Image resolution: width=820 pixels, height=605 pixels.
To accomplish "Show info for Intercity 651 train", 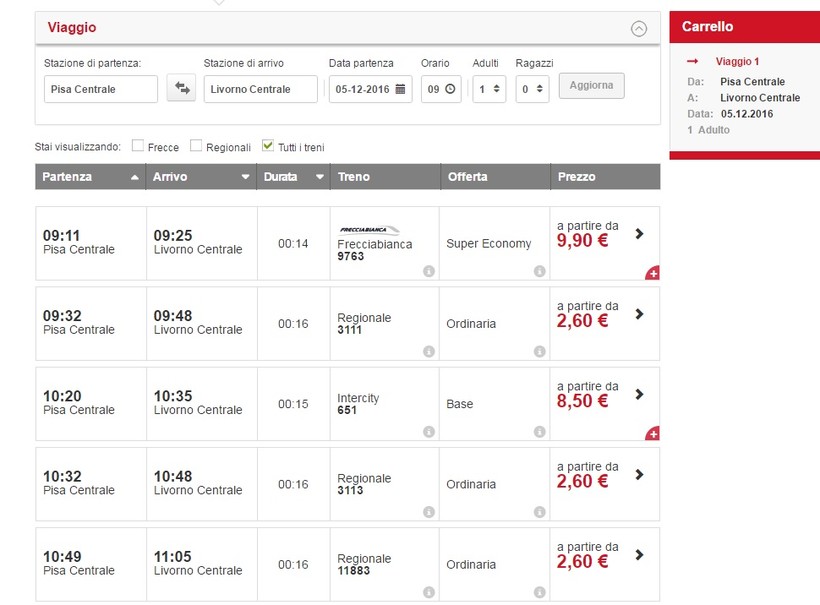I will click(x=429, y=432).
